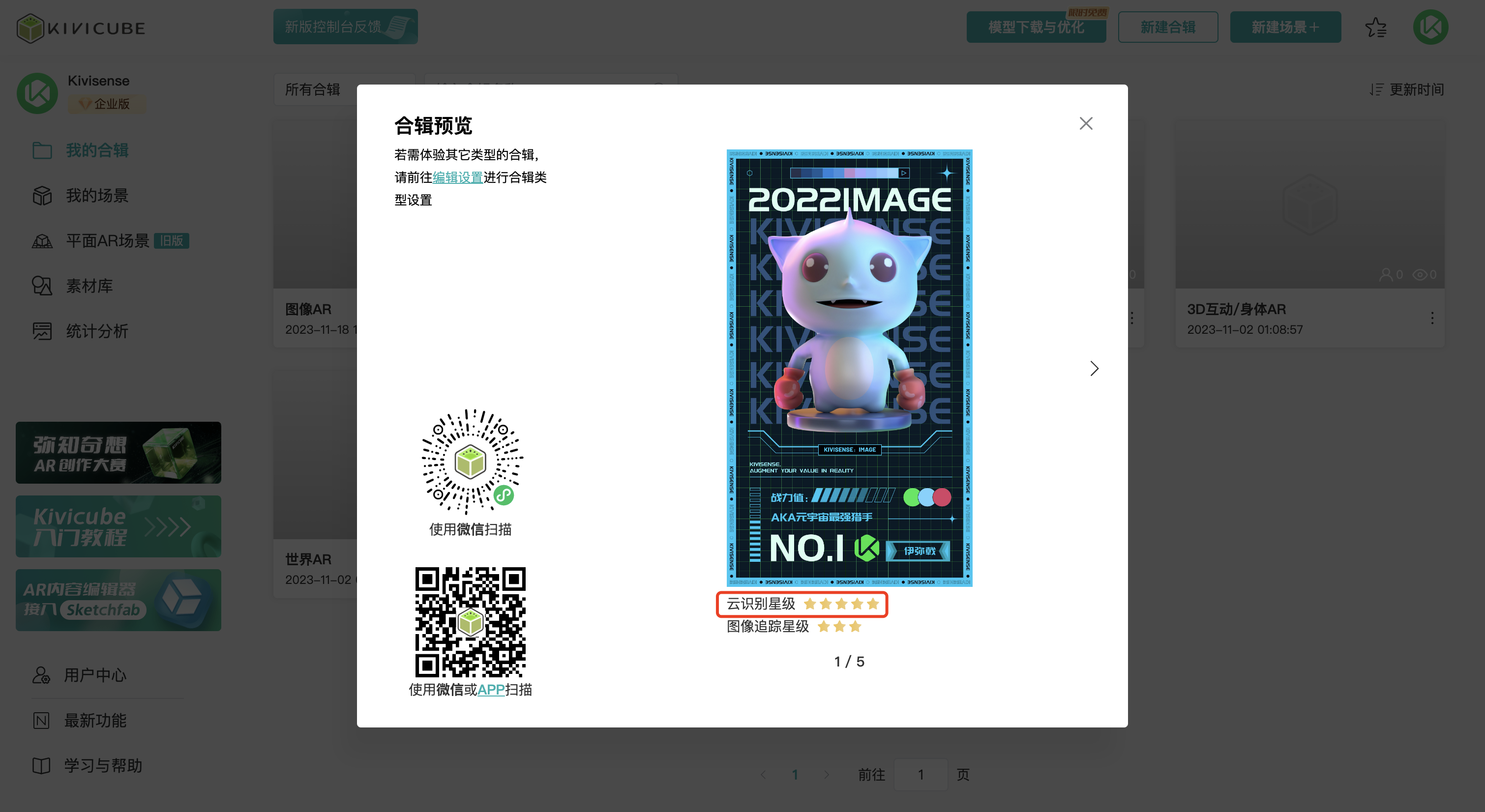Click 新建场景+ button
Screen dimensions: 1485x812
1285,27
